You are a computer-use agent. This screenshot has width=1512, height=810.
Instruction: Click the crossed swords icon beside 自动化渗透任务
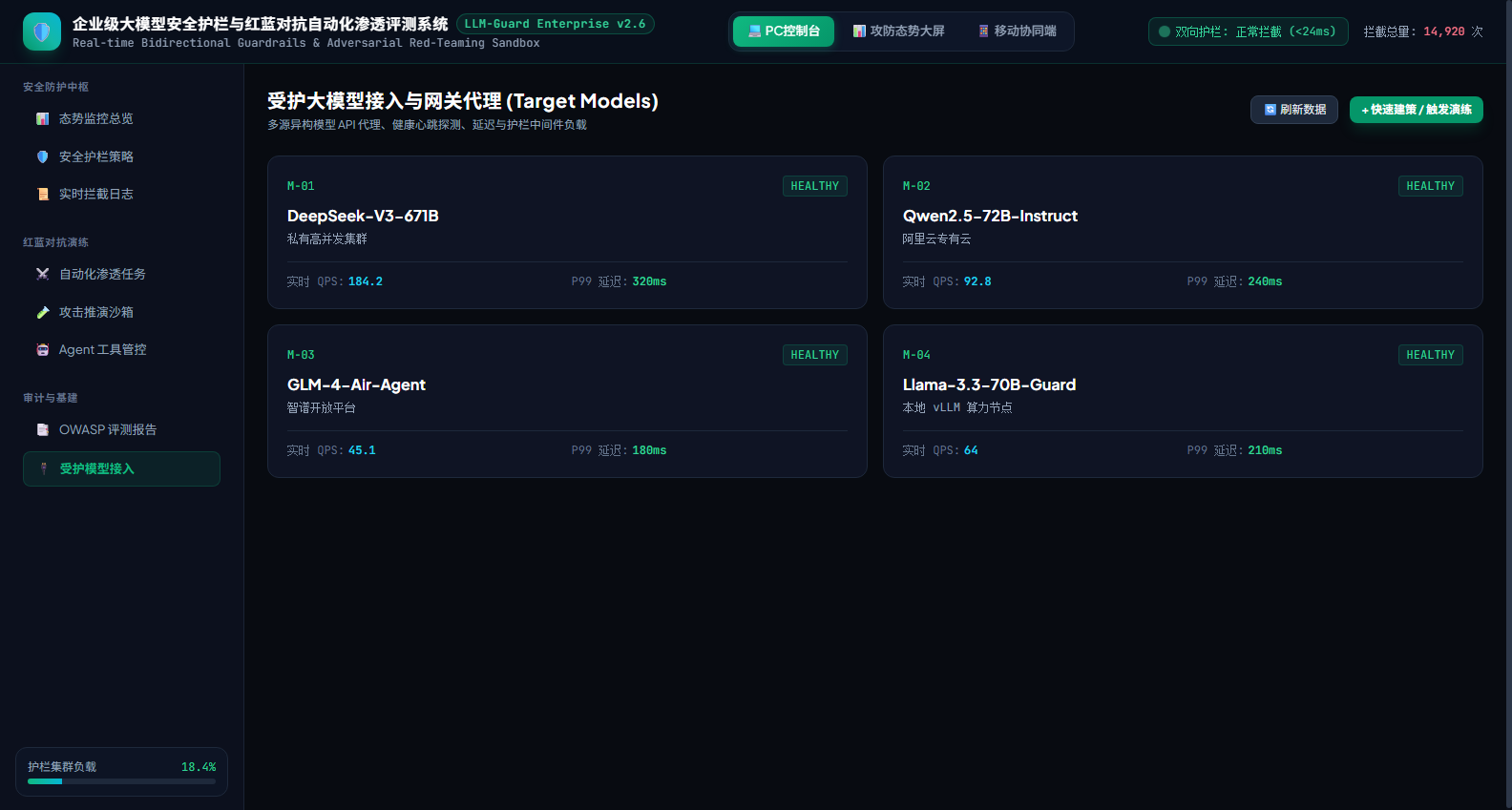click(x=43, y=275)
